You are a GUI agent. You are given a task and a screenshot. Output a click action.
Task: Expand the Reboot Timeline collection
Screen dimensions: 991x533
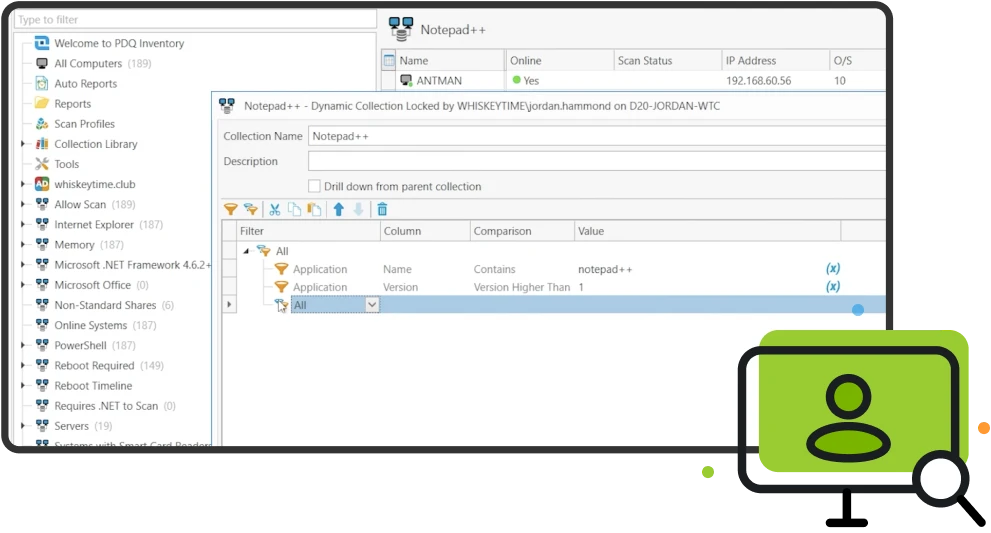pos(23,386)
